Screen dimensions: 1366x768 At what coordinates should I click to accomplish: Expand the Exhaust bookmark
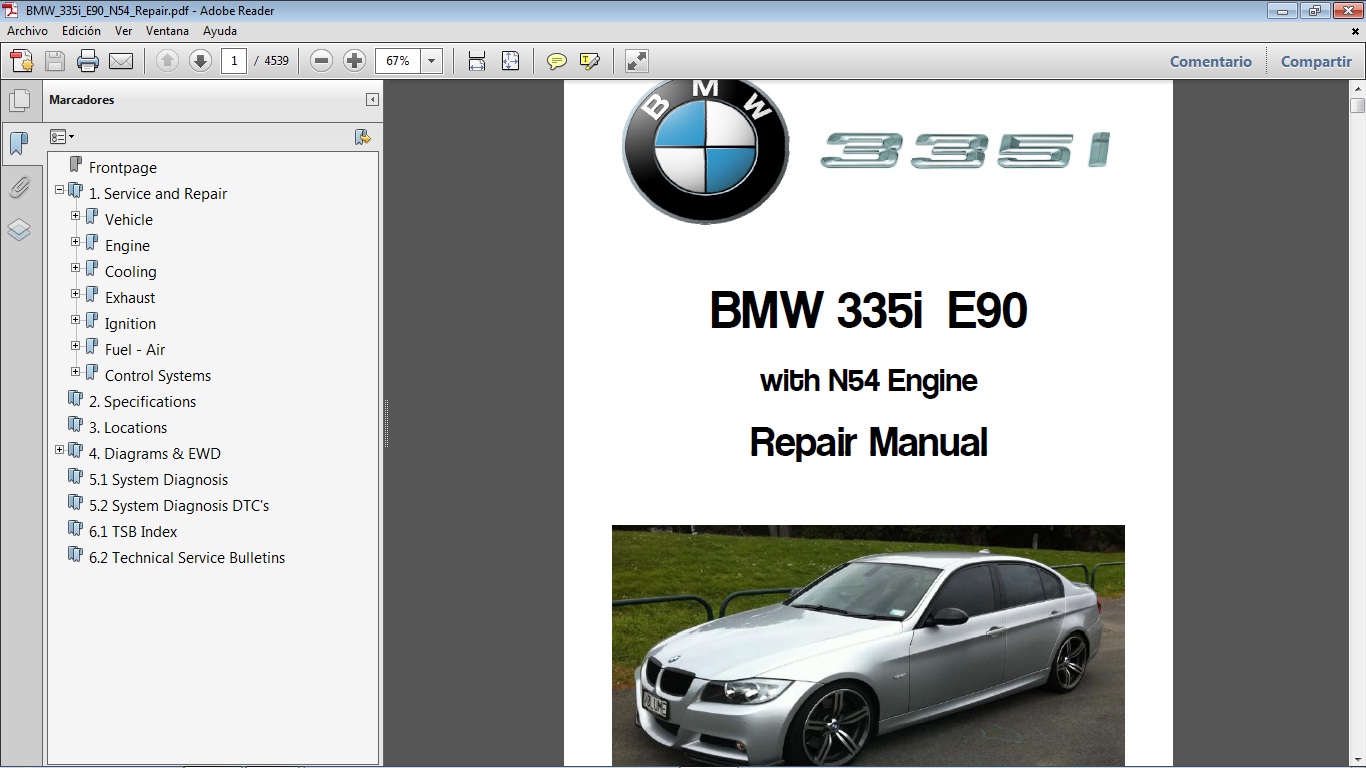point(76,293)
